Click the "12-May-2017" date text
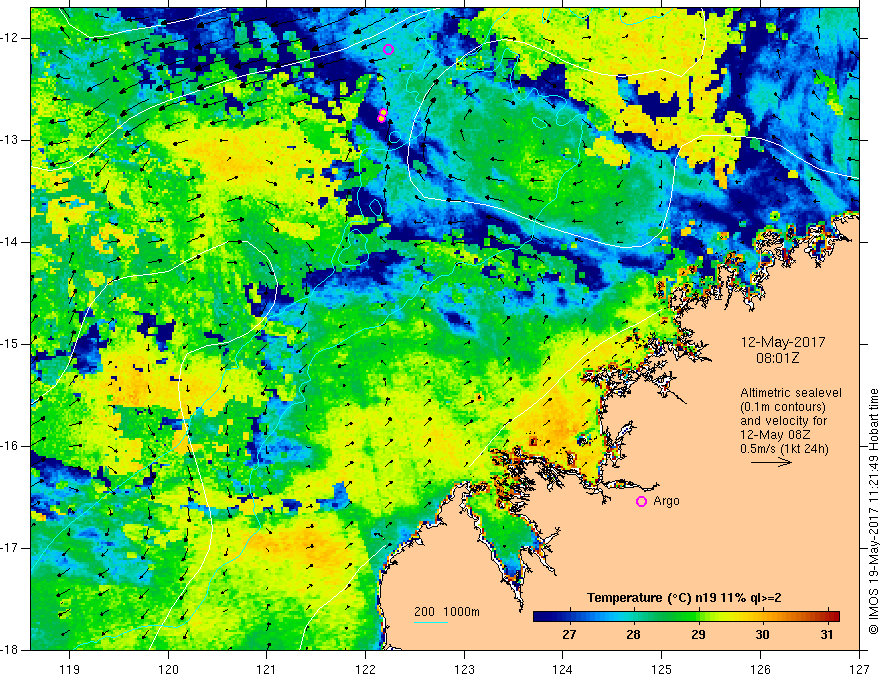The image size is (880, 680). pyautogui.click(x=783, y=342)
